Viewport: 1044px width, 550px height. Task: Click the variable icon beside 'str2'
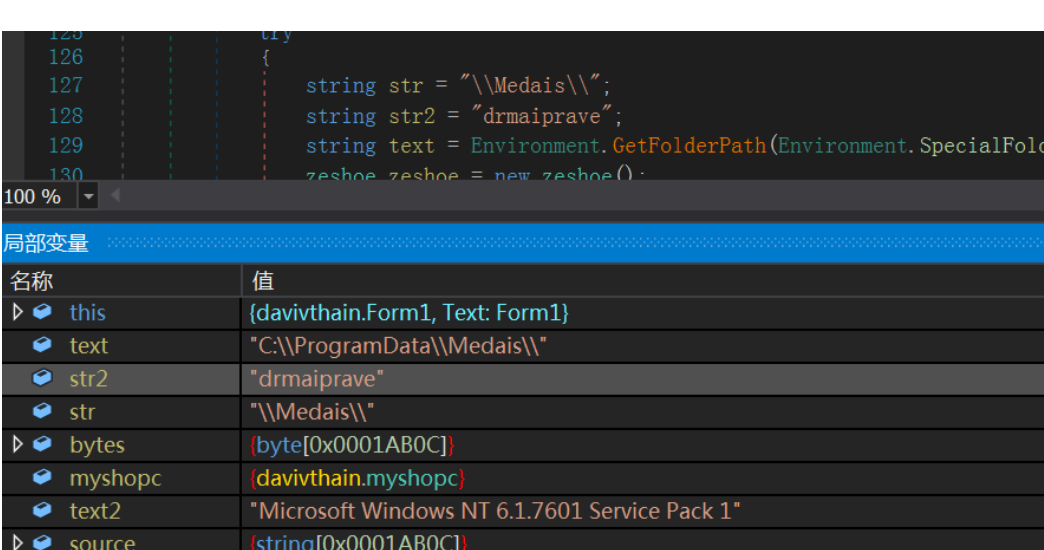click(x=43, y=378)
